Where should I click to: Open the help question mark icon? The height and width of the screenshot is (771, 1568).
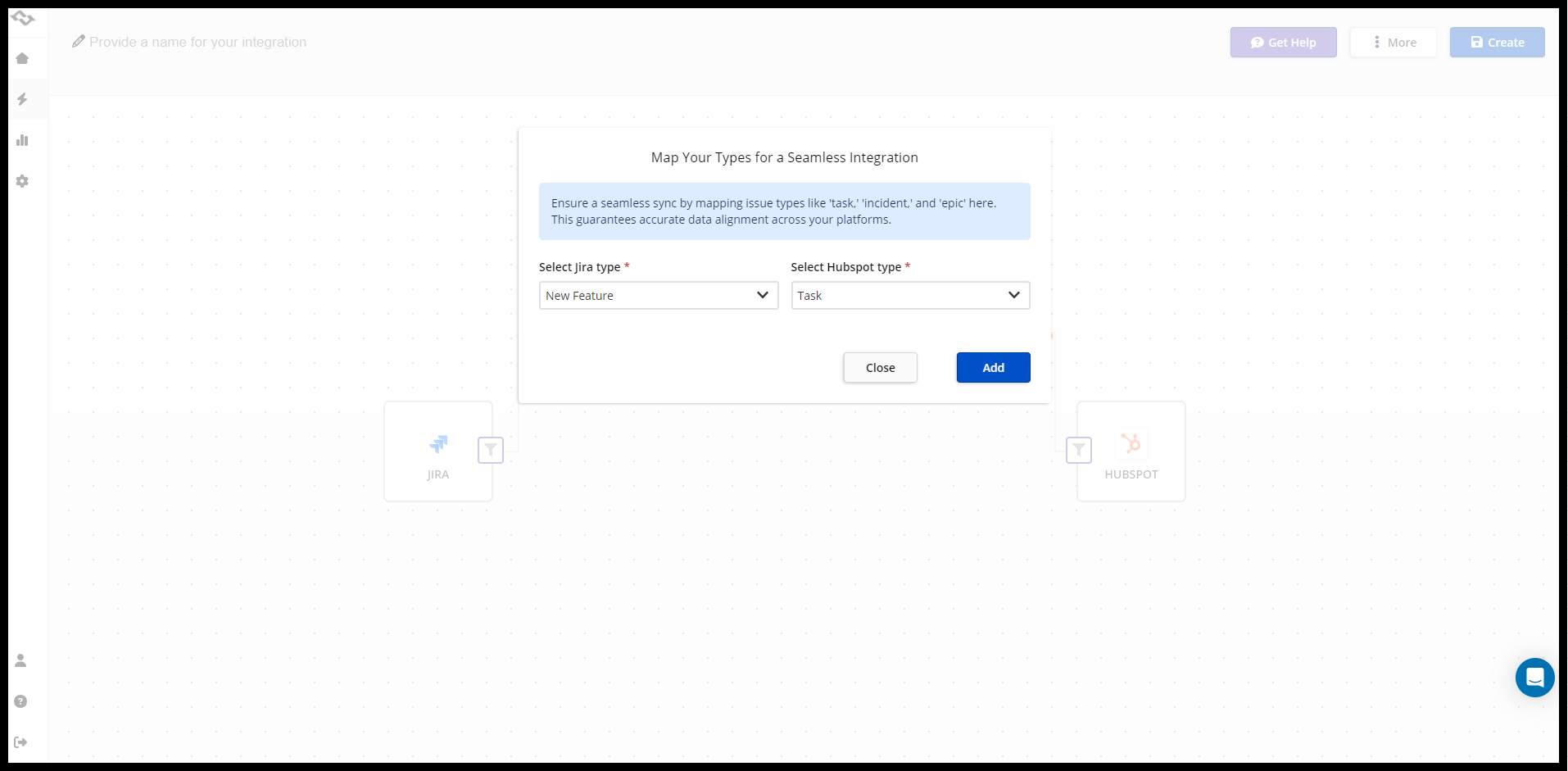(x=21, y=701)
